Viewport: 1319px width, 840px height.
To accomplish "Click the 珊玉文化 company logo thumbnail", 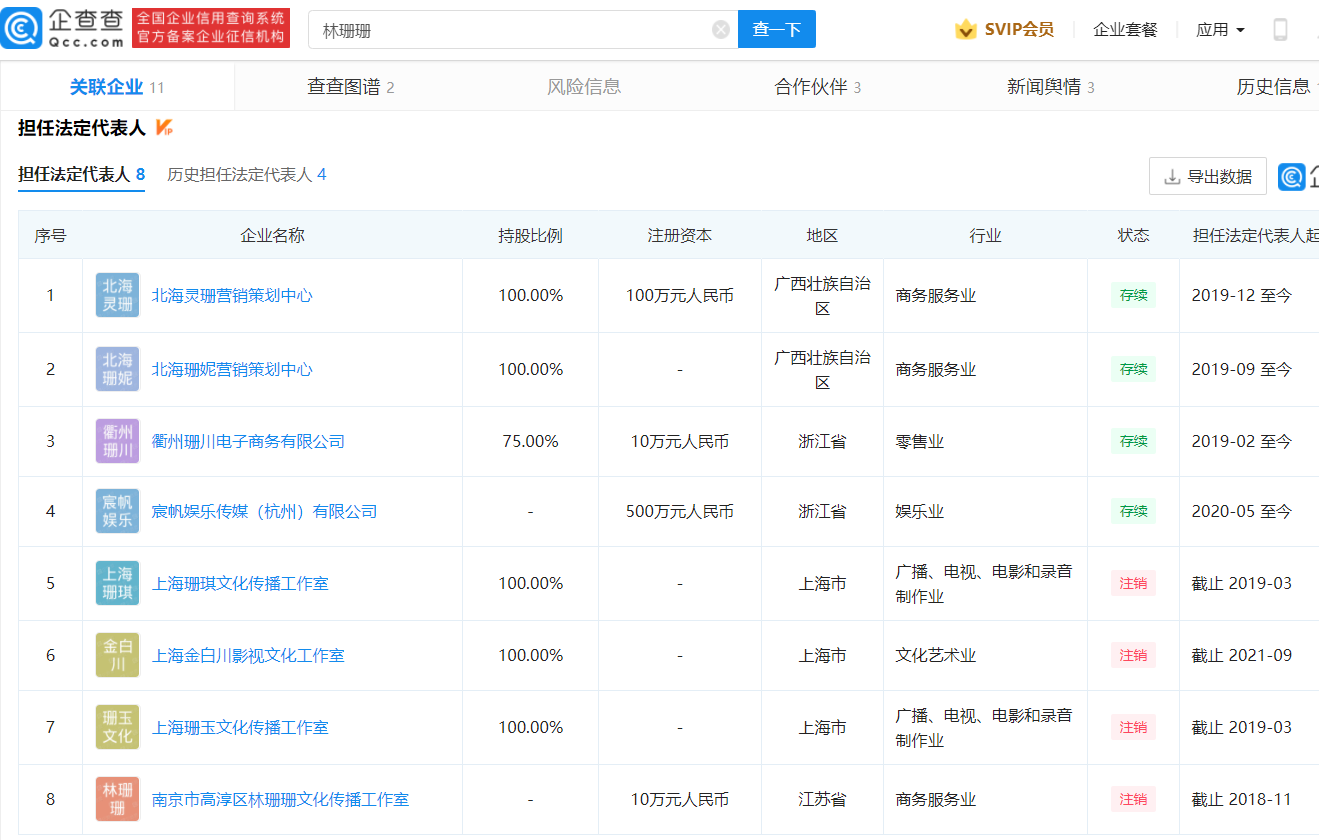I will [x=118, y=727].
